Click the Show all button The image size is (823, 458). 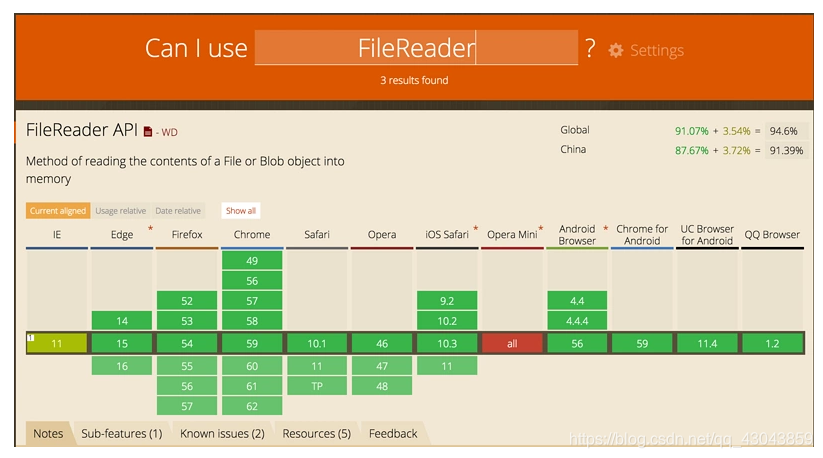pyautogui.click(x=241, y=211)
